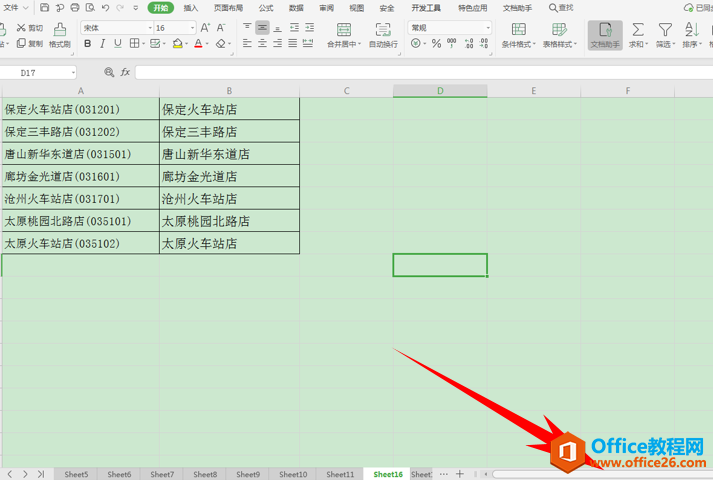
Task: Click Increase Decimal places icon
Action: point(469,43)
